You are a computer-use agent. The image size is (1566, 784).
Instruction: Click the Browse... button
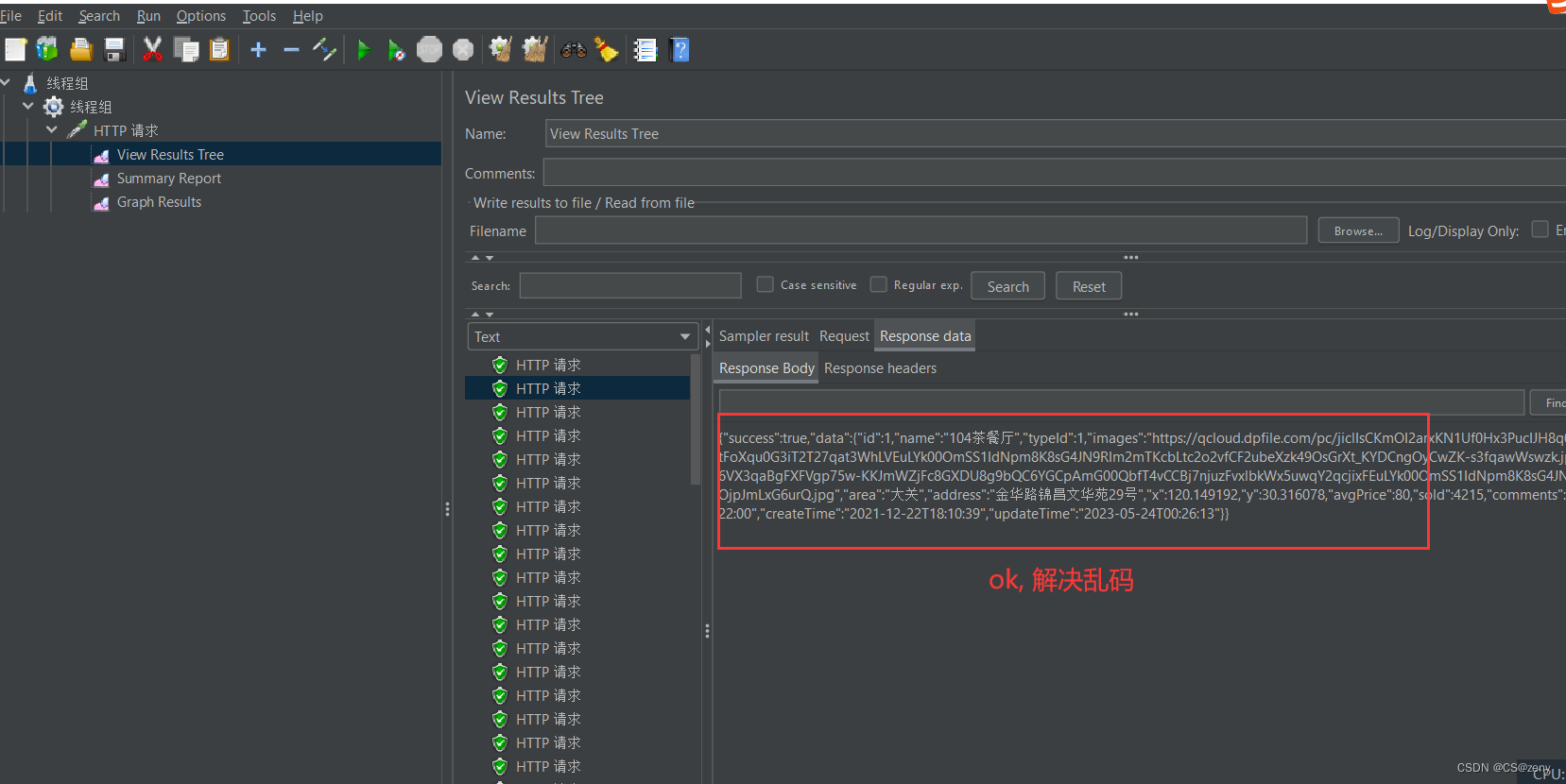(x=1358, y=230)
